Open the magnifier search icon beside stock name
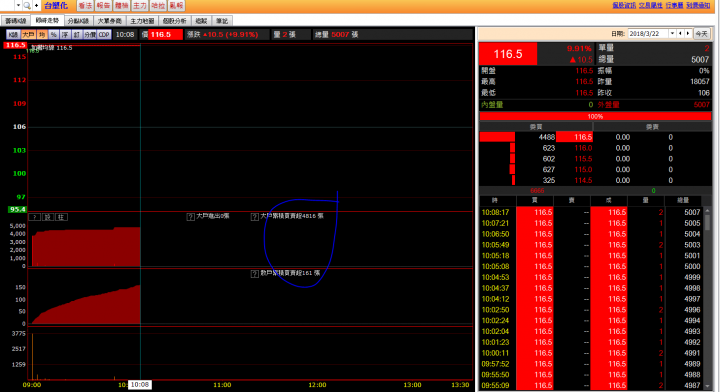Viewport: 720px width, 392px height. pyautogui.click(x=27, y=6)
